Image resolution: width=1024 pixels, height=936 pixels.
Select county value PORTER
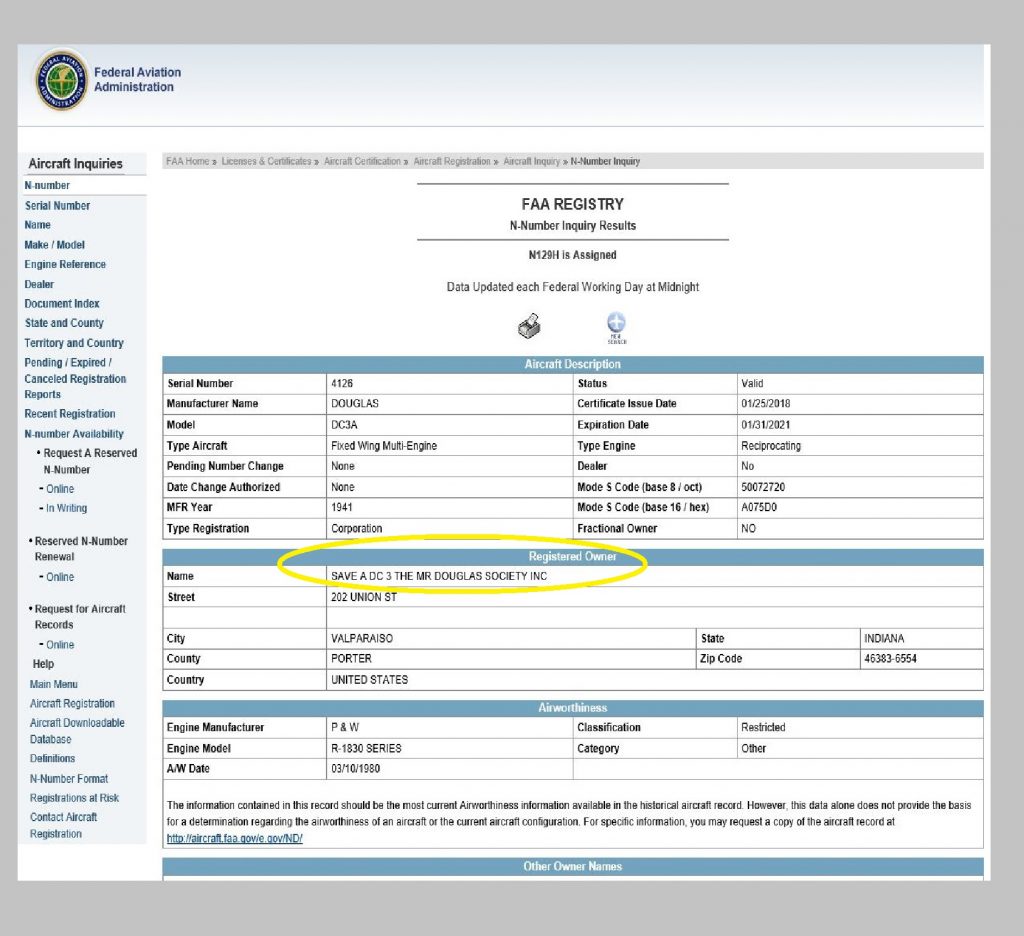(x=351, y=659)
